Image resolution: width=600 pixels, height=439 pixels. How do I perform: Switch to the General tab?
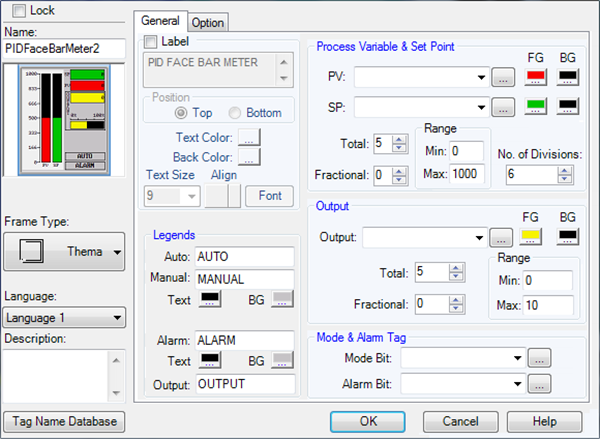click(160, 21)
